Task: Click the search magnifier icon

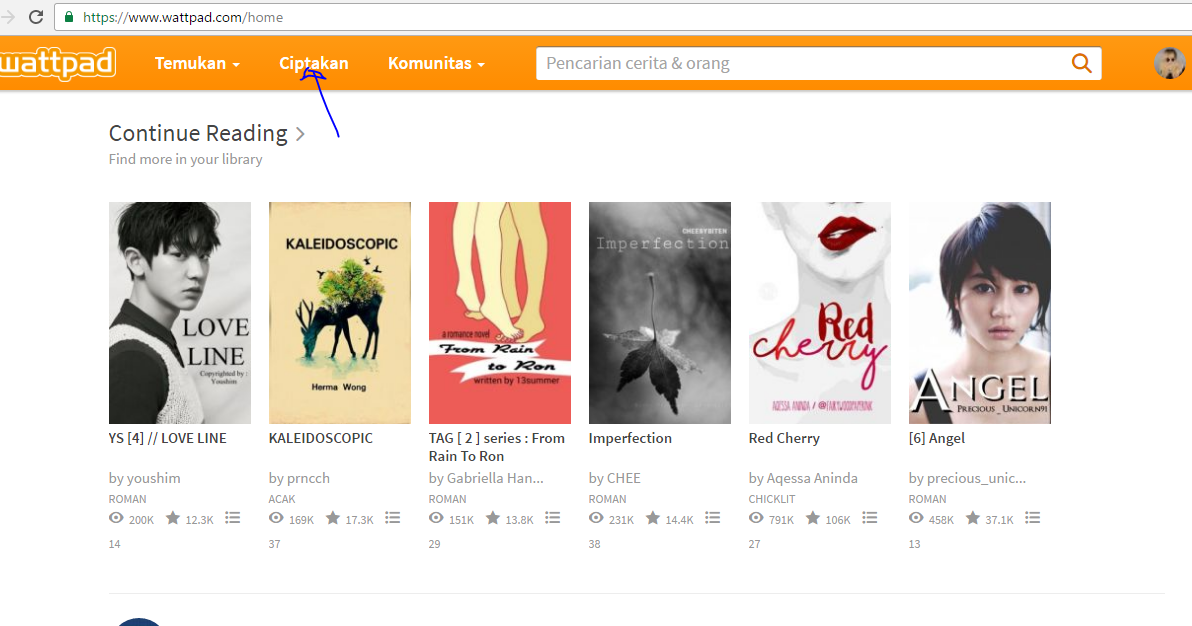Action: click(x=1081, y=62)
